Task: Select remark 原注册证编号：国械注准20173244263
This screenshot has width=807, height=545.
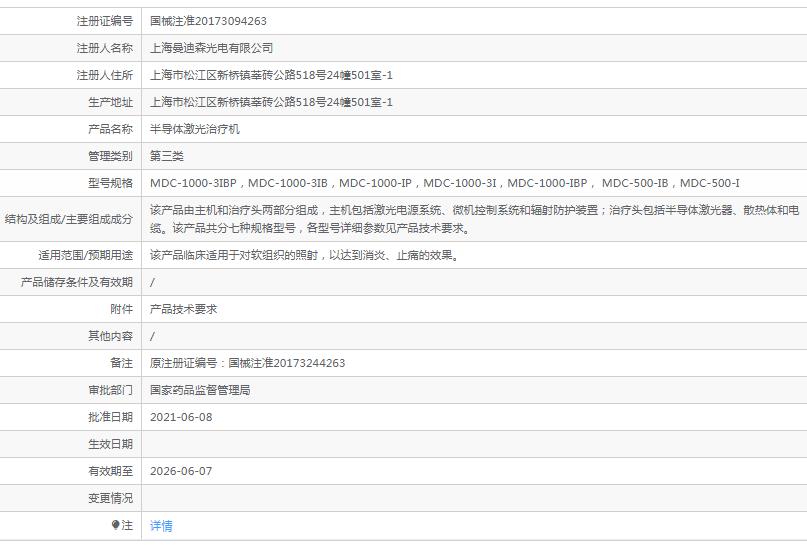Action: click(x=248, y=363)
